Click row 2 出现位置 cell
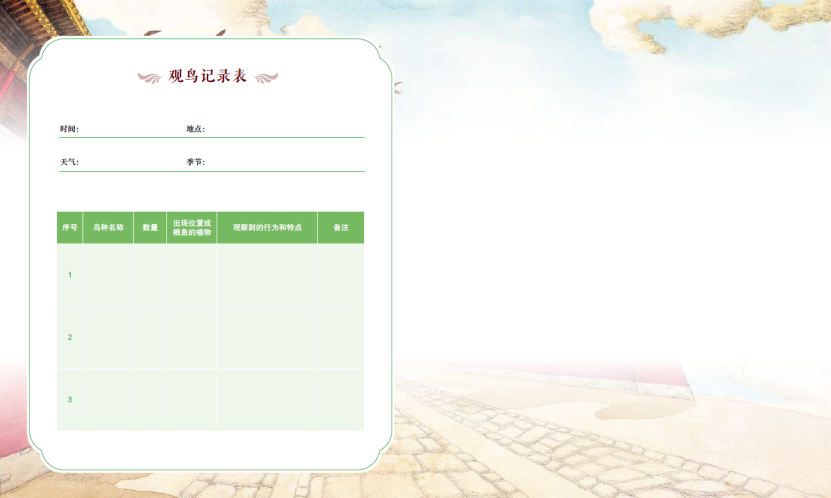Image resolution: width=831 pixels, height=498 pixels. coord(192,337)
